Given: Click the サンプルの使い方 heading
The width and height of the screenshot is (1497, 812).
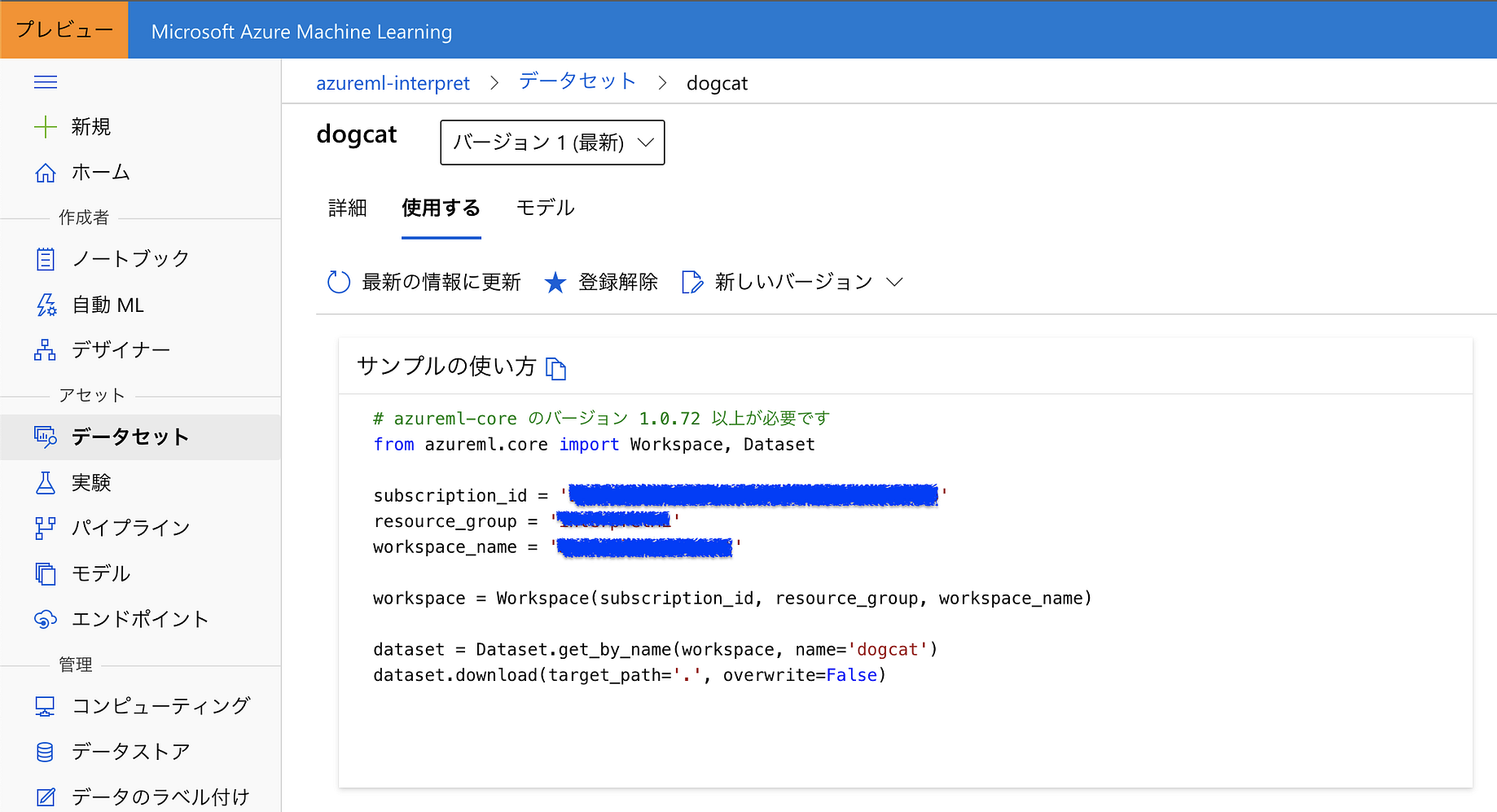Looking at the screenshot, I should (446, 366).
